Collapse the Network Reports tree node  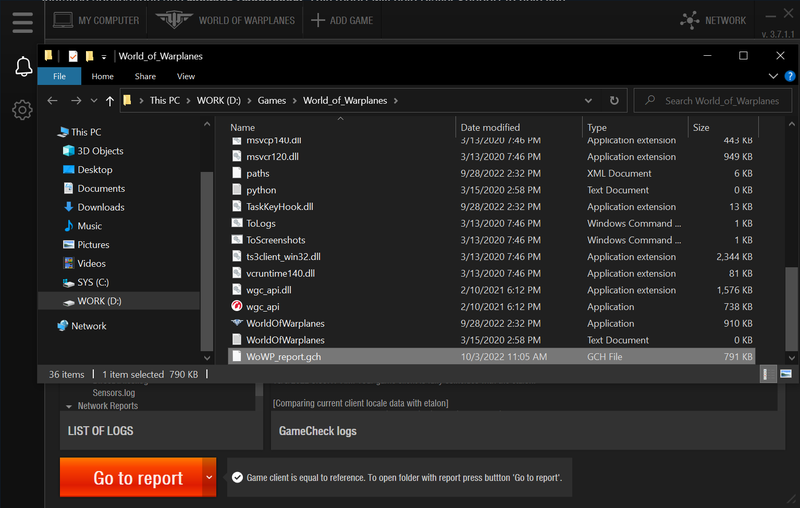point(69,407)
